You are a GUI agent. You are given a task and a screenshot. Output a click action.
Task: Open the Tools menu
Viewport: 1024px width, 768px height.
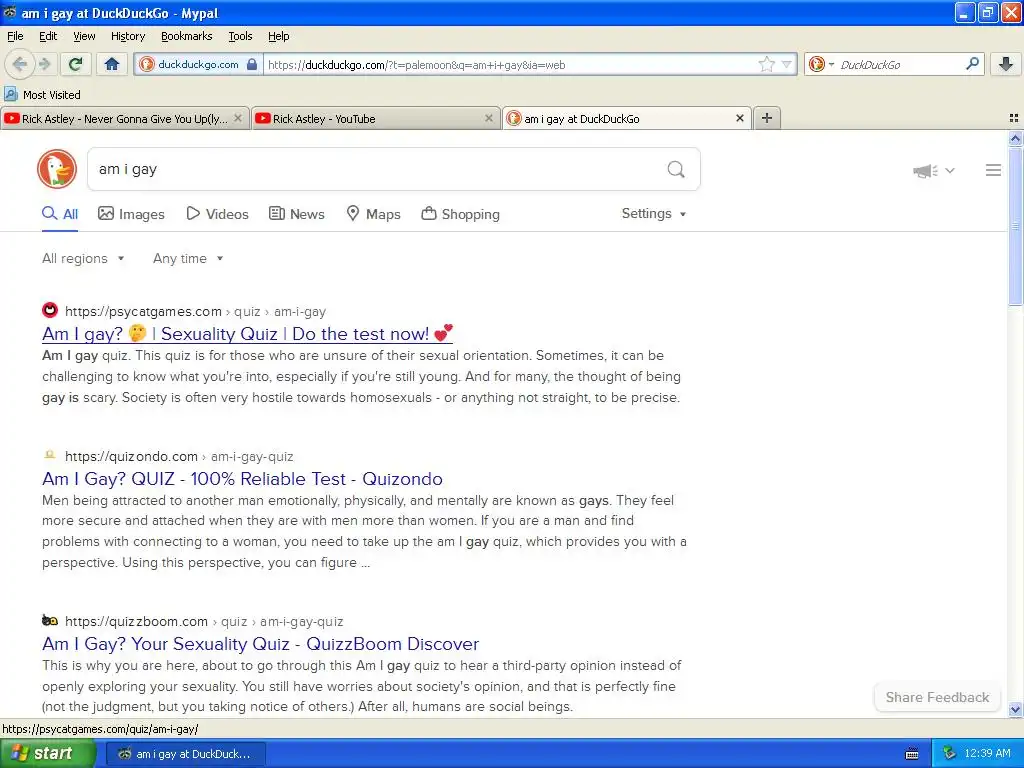point(240,36)
